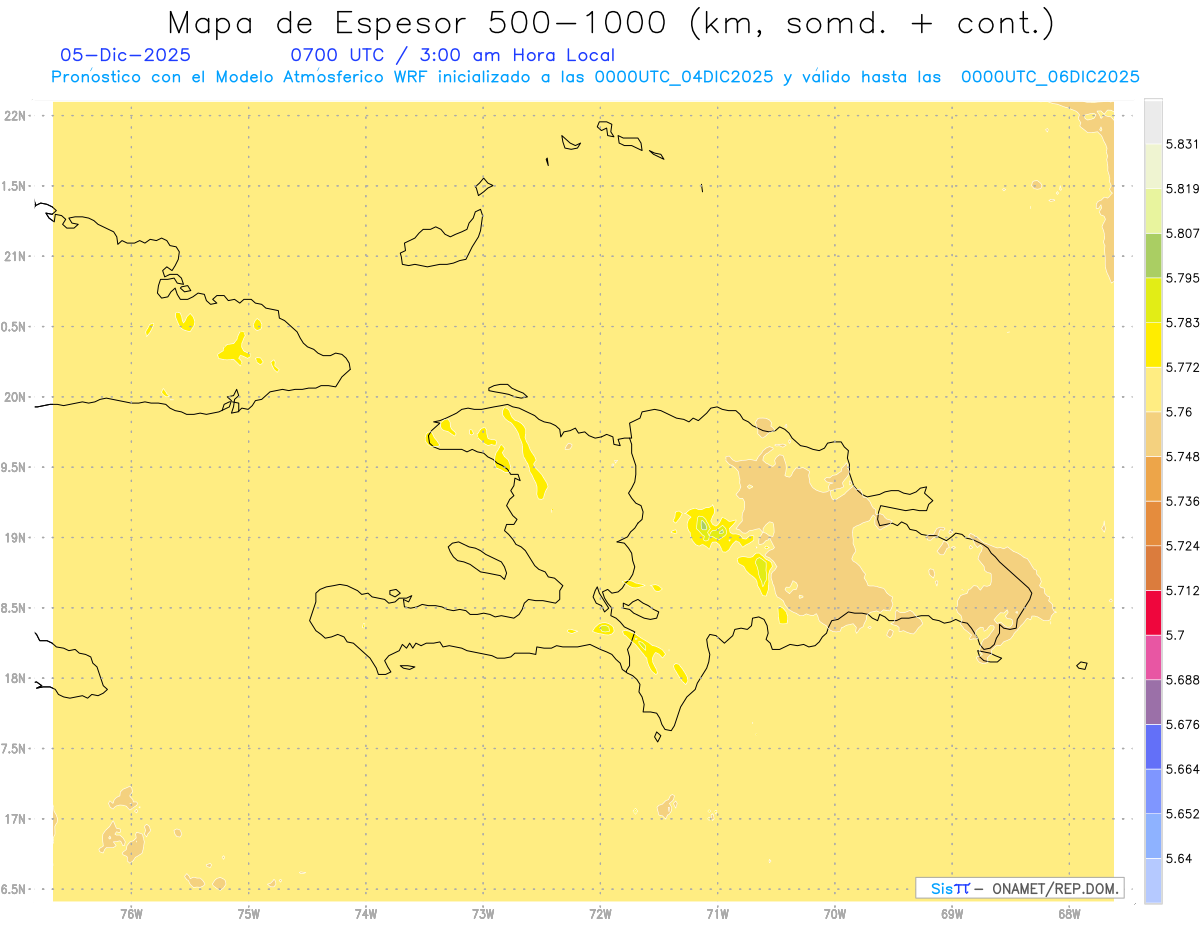This screenshot has width=1200, height=927.
Task: Click the '8.5N' latitude label
Action: pos(14,608)
